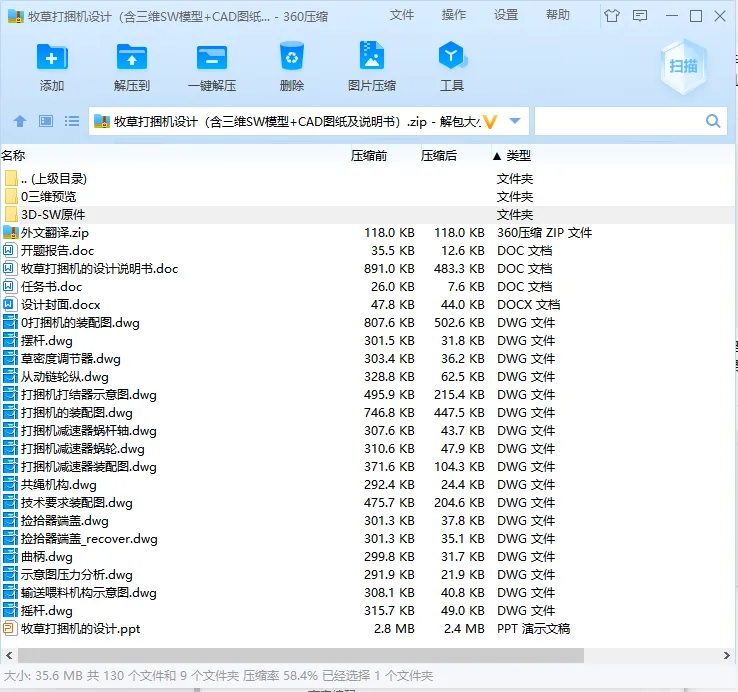
Task: Open the 设置 menu
Action: (x=506, y=15)
